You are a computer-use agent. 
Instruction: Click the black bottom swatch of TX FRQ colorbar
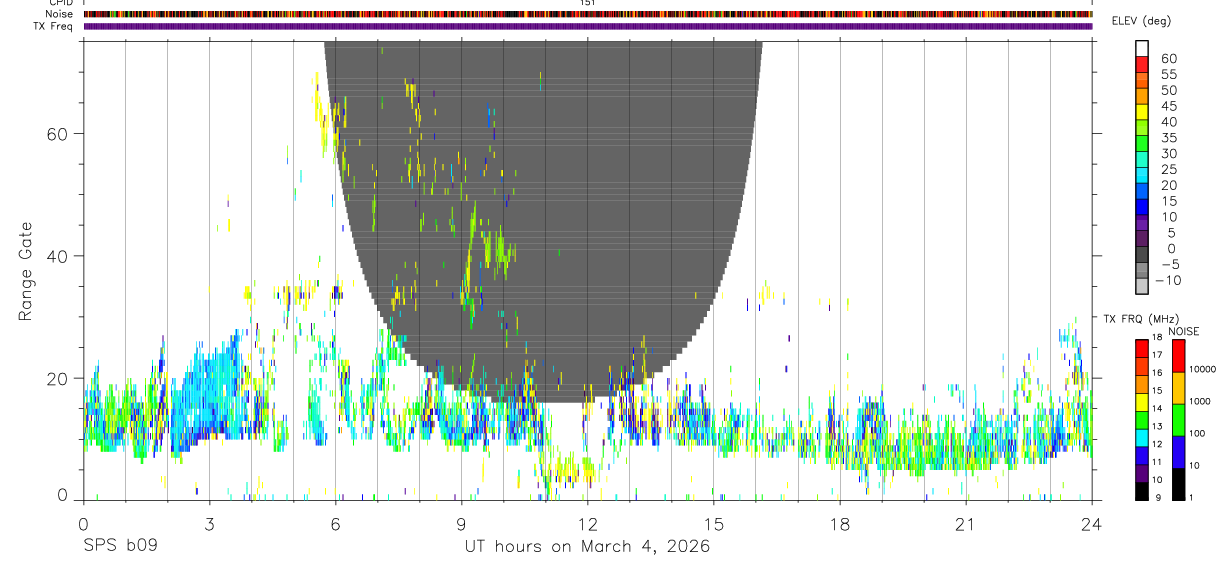pos(1142,490)
